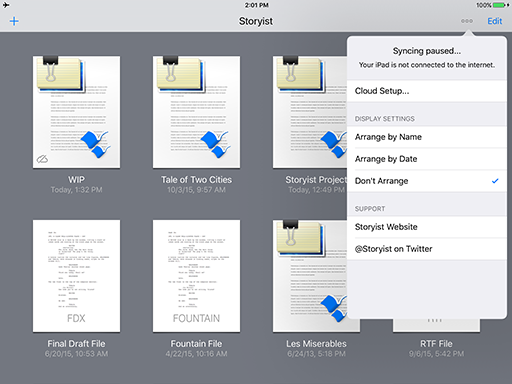
Task: Open Cloud Setup settings
Action: [427, 91]
